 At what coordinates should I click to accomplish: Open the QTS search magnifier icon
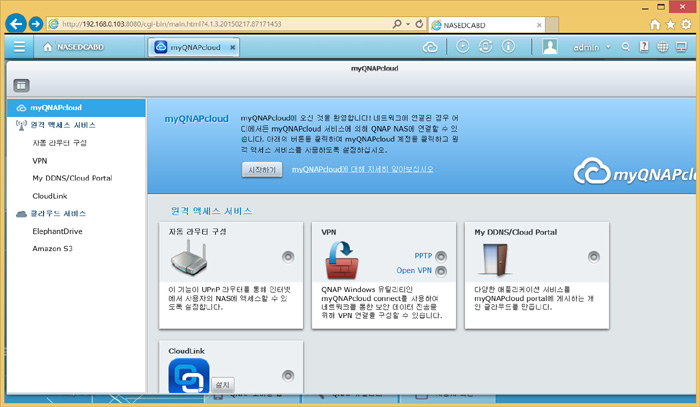point(625,47)
